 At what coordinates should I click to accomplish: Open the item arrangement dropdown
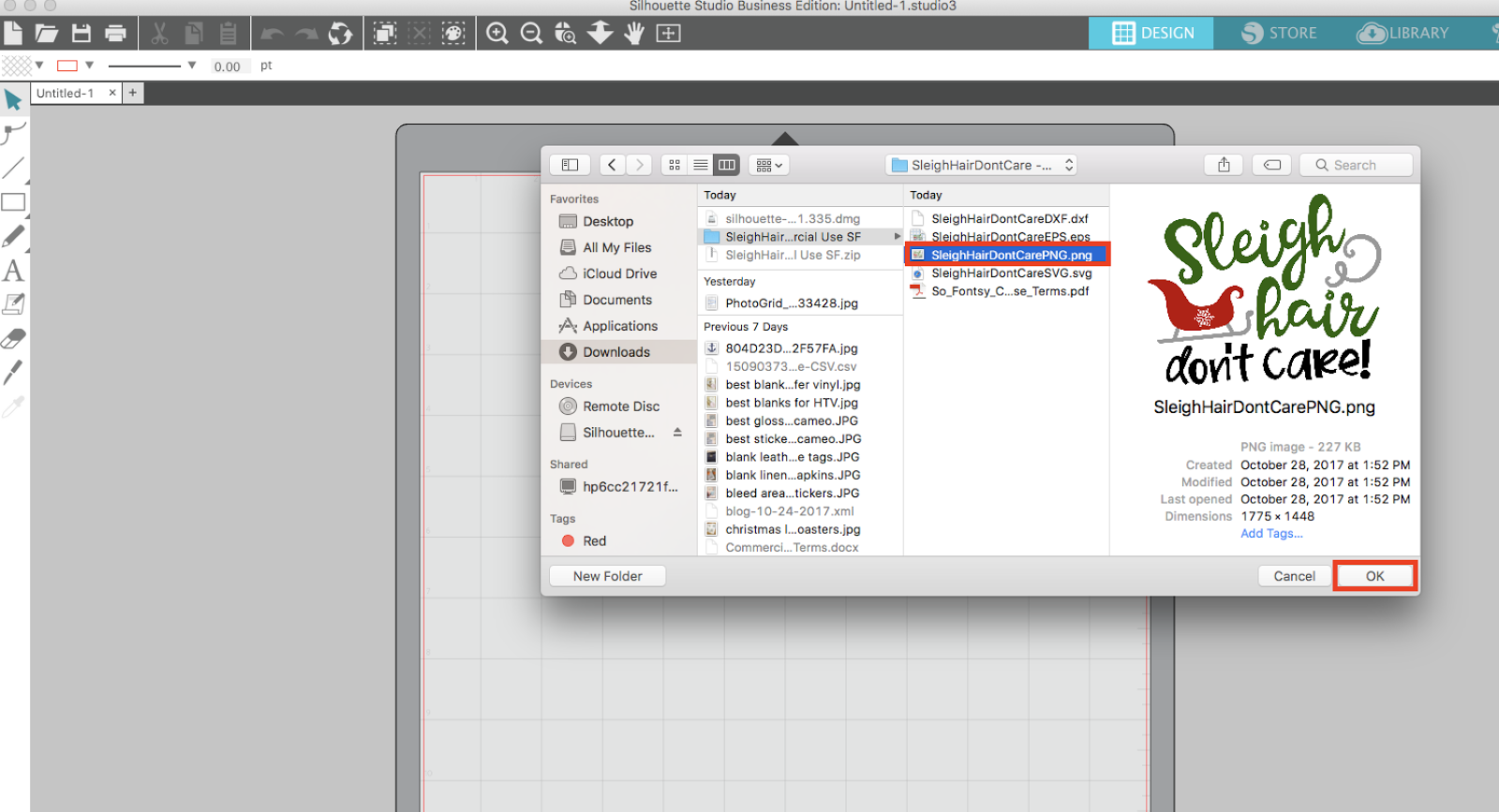pyautogui.click(x=769, y=165)
